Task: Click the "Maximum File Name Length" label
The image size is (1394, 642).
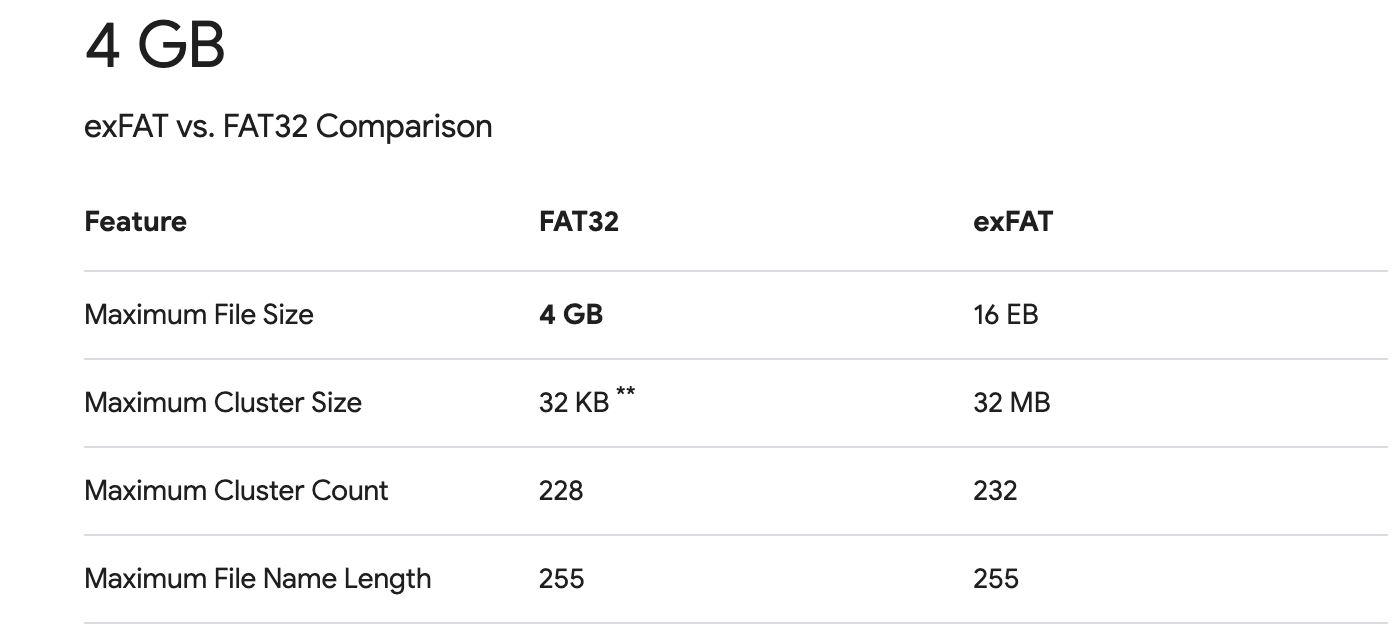Action: pyautogui.click(x=258, y=579)
